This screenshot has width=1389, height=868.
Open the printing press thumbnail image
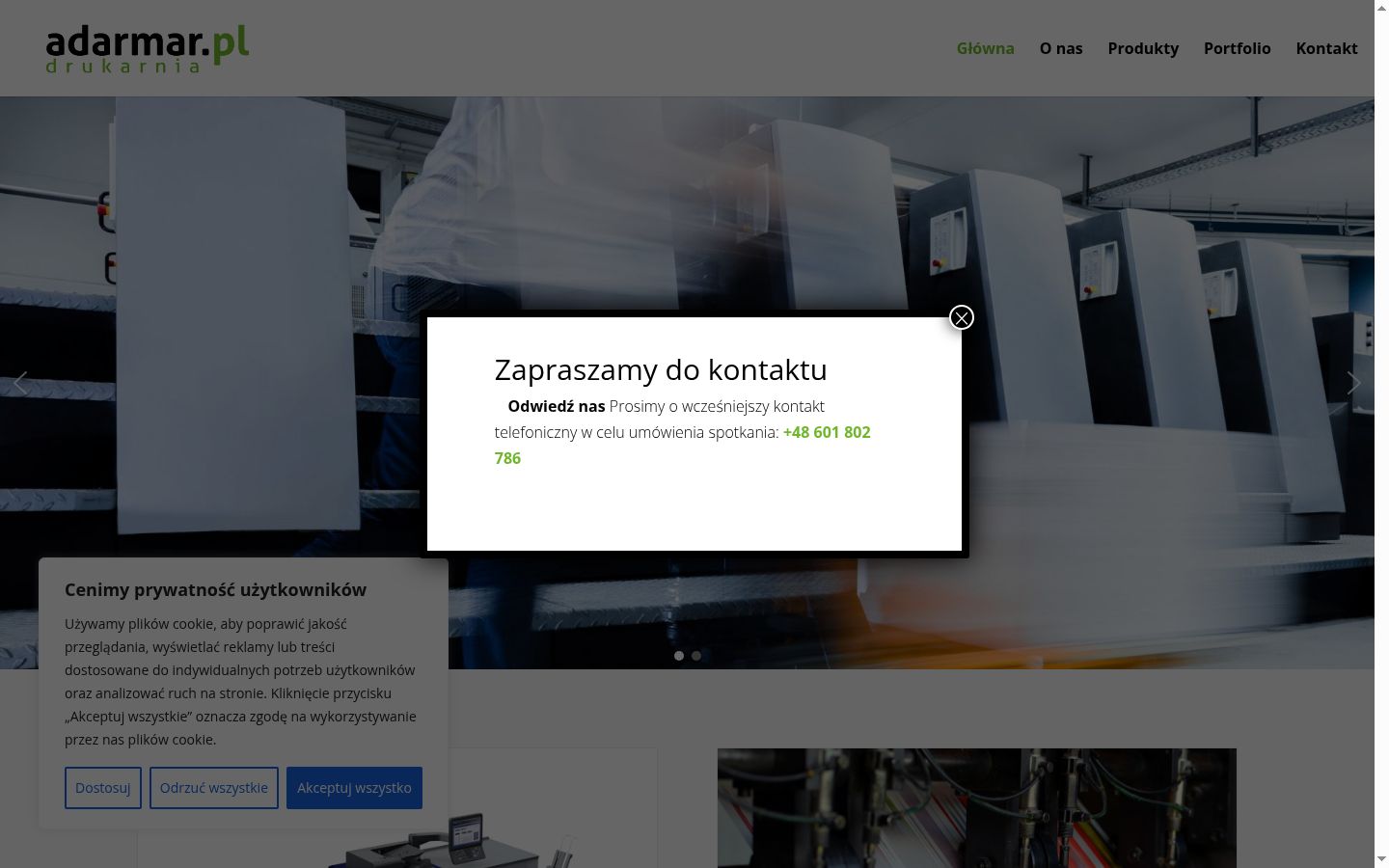(977, 808)
